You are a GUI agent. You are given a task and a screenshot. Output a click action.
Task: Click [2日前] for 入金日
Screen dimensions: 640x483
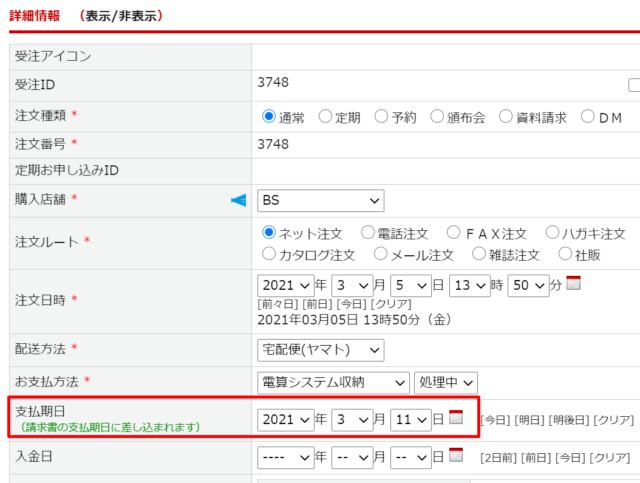pyautogui.click(x=498, y=458)
